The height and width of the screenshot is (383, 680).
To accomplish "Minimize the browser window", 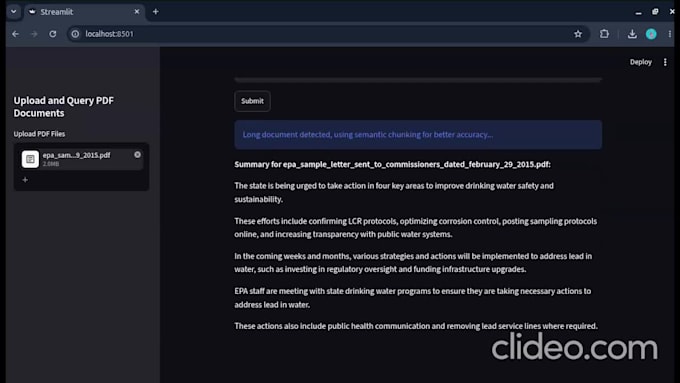I will pos(638,12).
